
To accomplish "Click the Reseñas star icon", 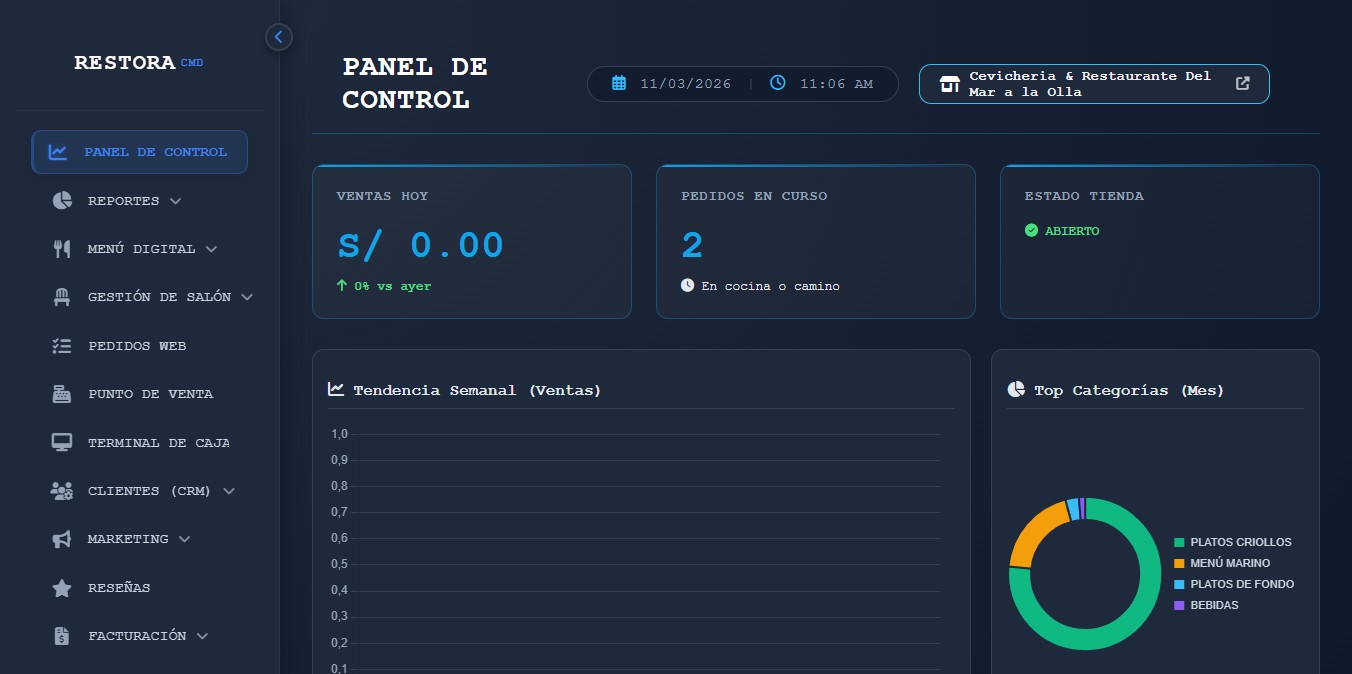I will tap(61, 587).
